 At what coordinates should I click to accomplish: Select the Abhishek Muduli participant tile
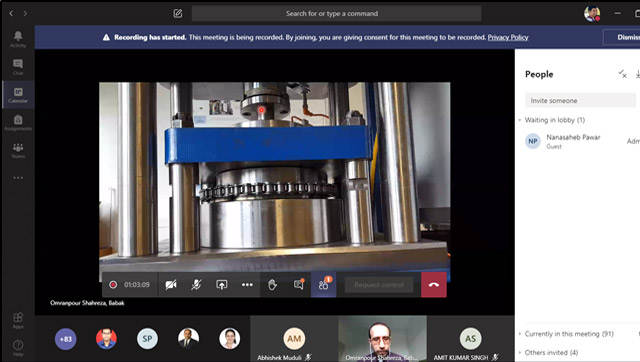click(294, 339)
